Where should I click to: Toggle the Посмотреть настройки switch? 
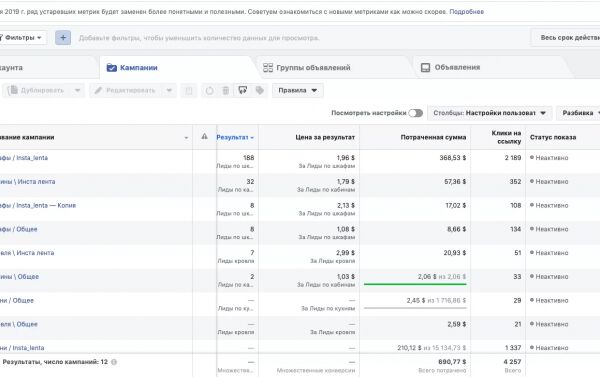point(416,113)
